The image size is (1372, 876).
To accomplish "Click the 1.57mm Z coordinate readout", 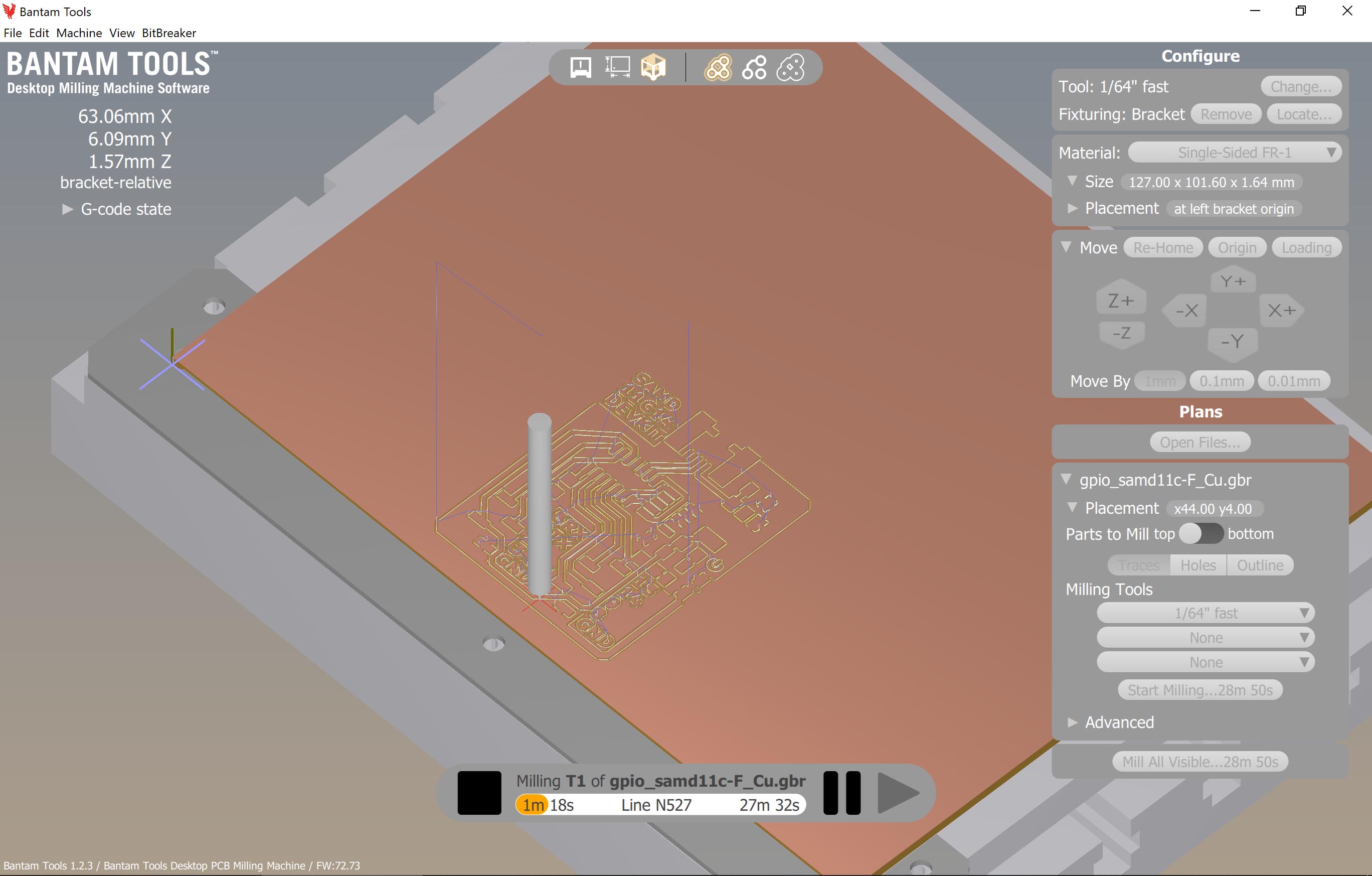I will (129, 161).
